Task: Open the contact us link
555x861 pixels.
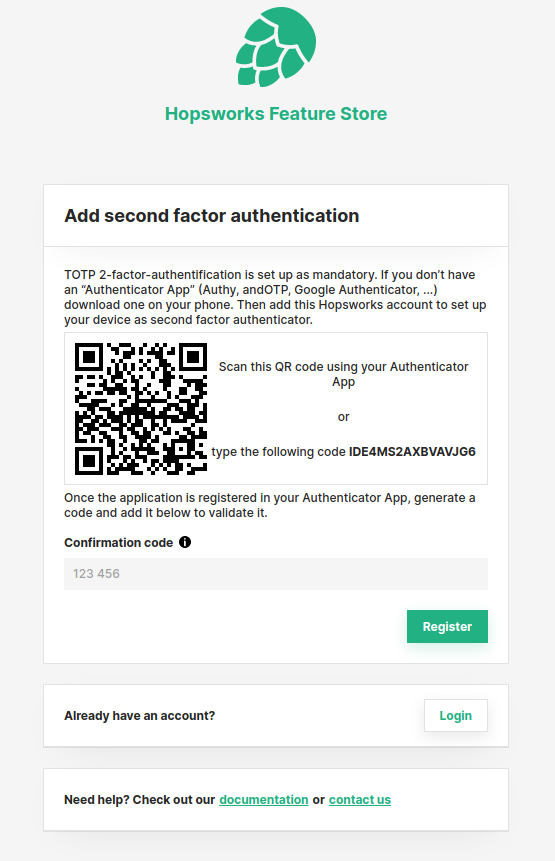Action: click(x=360, y=800)
